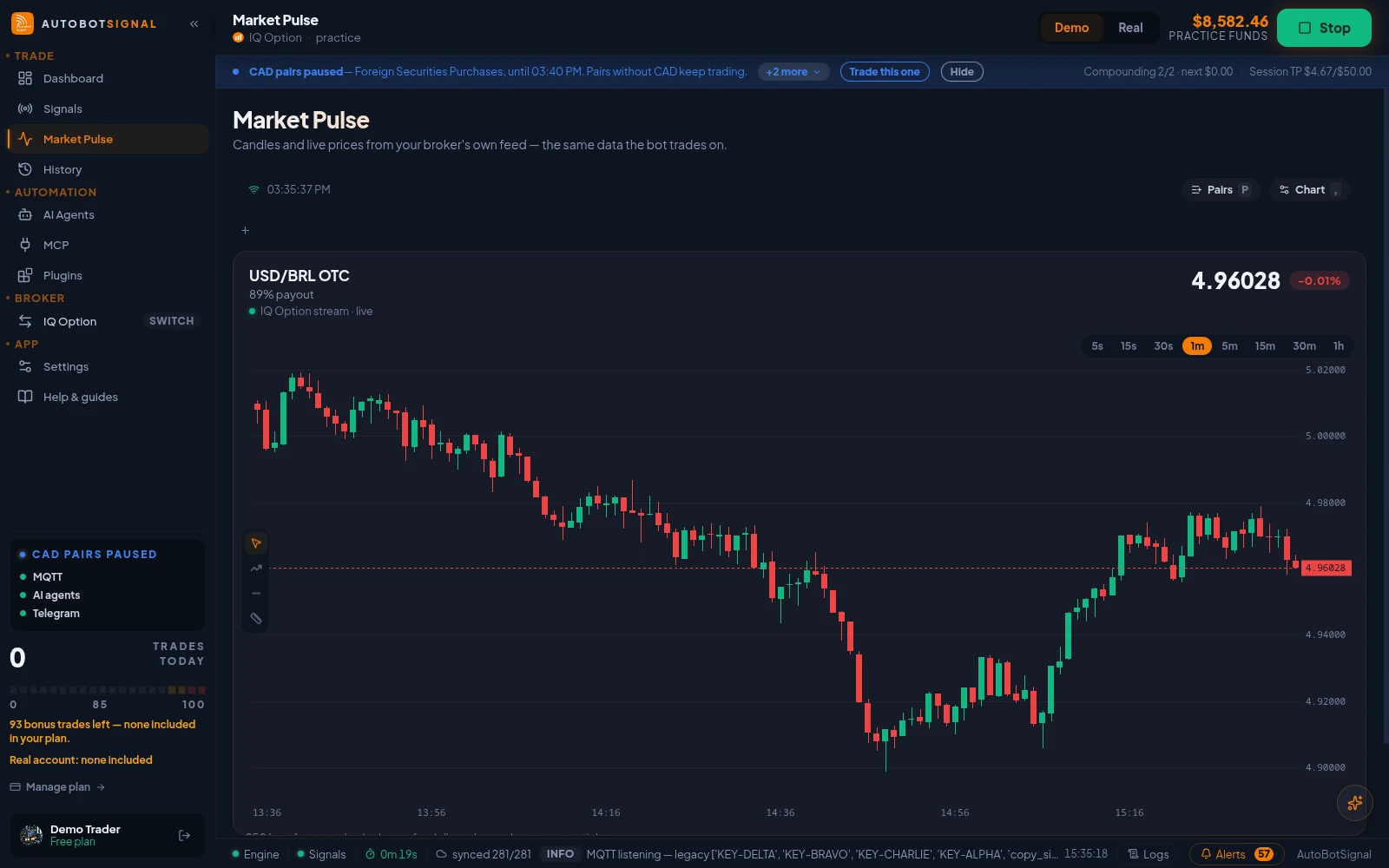This screenshot has height=868, width=1389.
Task: Select the trend line drawing tool
Action: click(x=256, y=569)
